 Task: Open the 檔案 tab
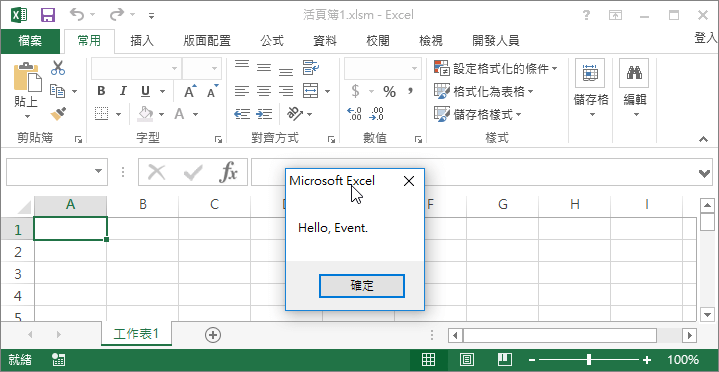pos(30,41)
